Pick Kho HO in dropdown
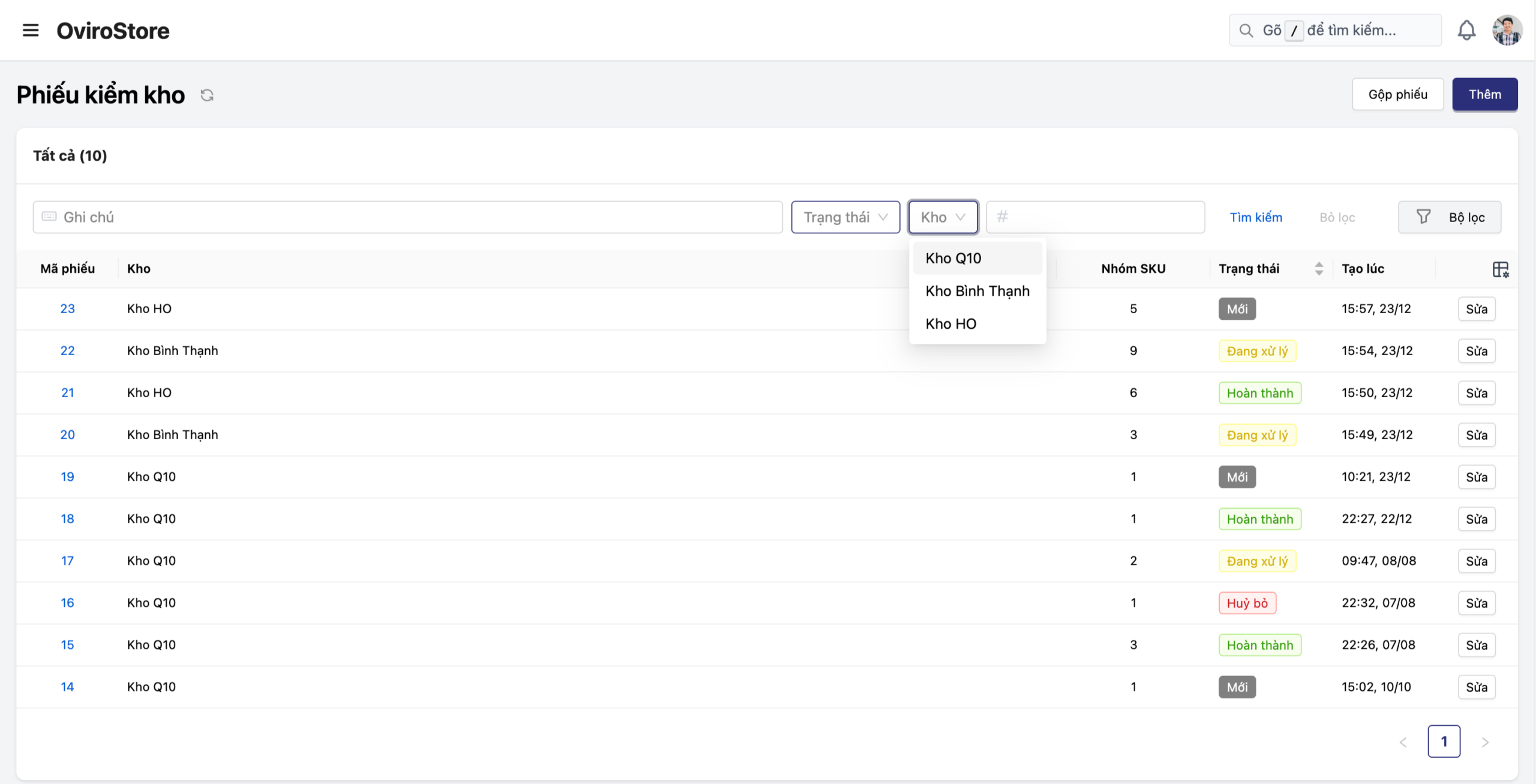 pyautogui.click(x=950, y=324)
